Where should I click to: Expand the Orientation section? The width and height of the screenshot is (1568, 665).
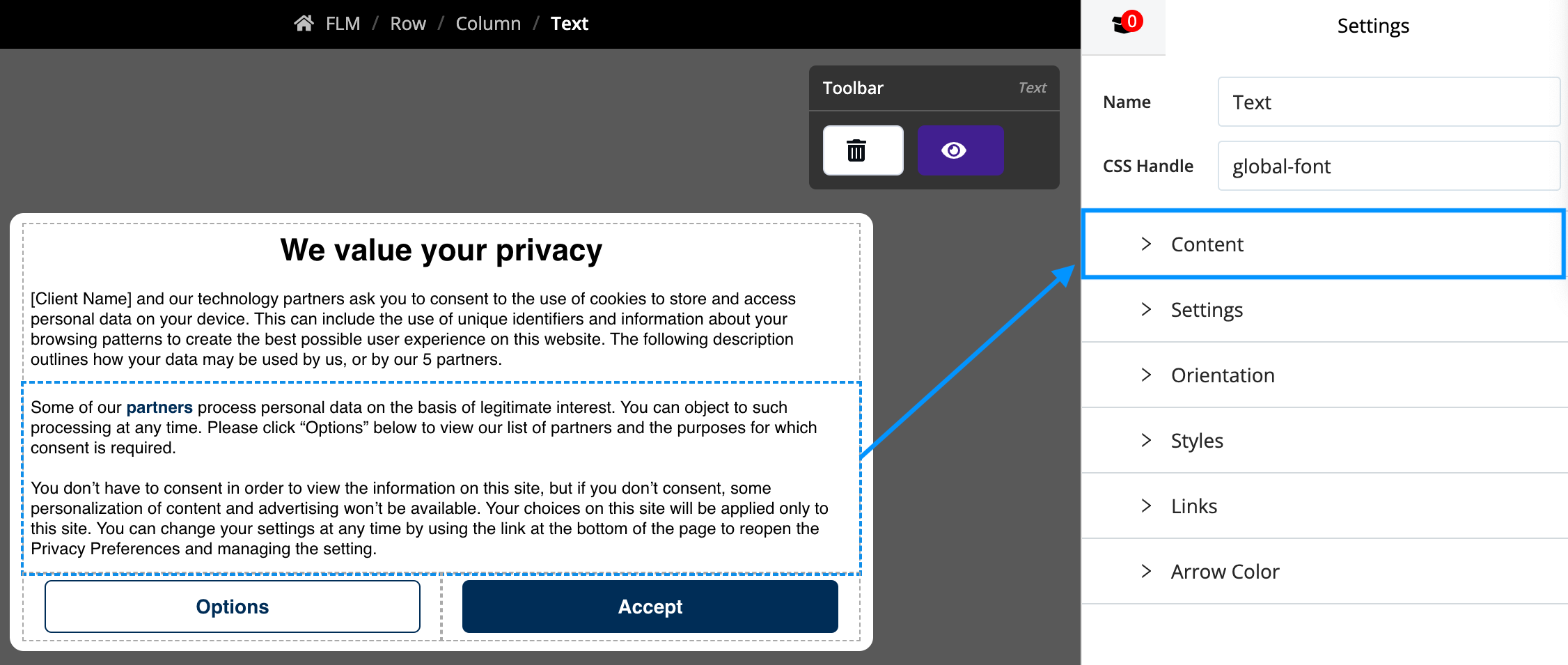(1324, 375)
